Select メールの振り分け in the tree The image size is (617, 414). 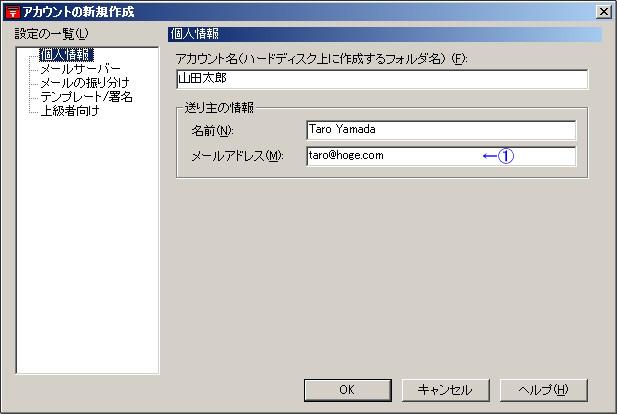pos(85,83)
